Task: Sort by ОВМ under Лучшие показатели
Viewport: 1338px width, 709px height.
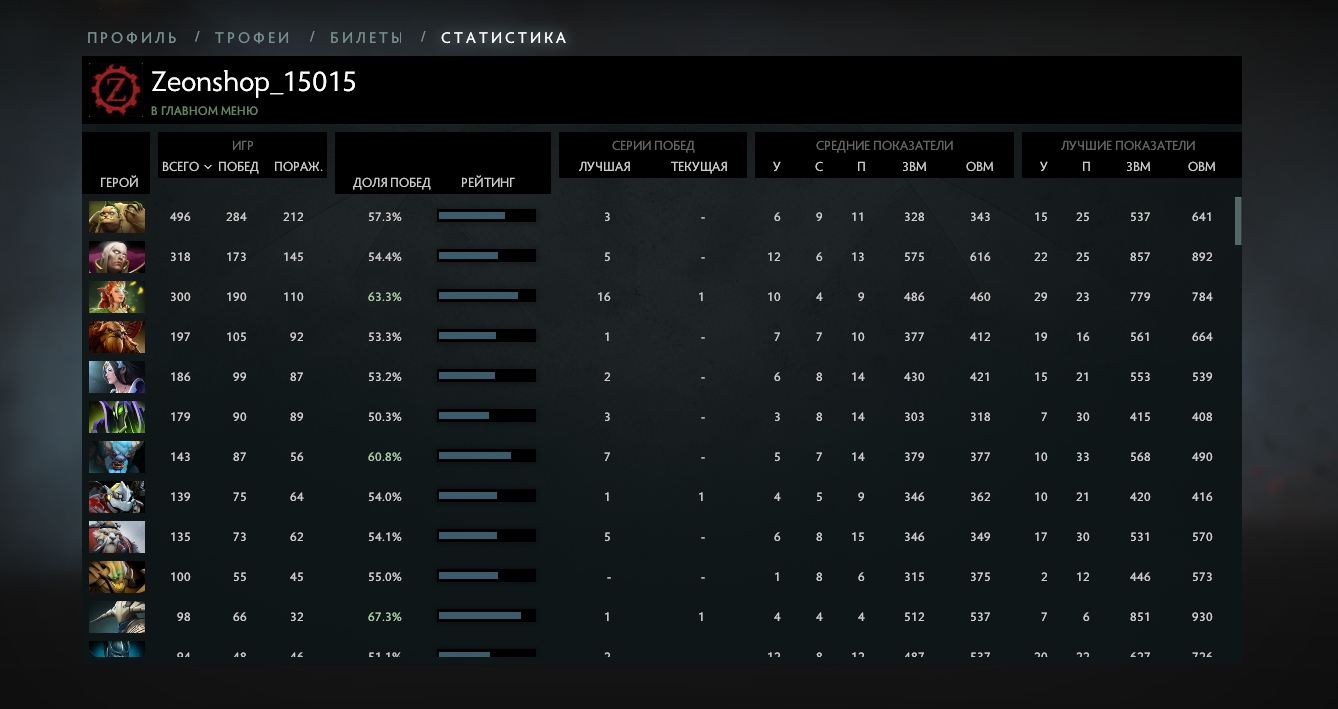Action: 1201,167
